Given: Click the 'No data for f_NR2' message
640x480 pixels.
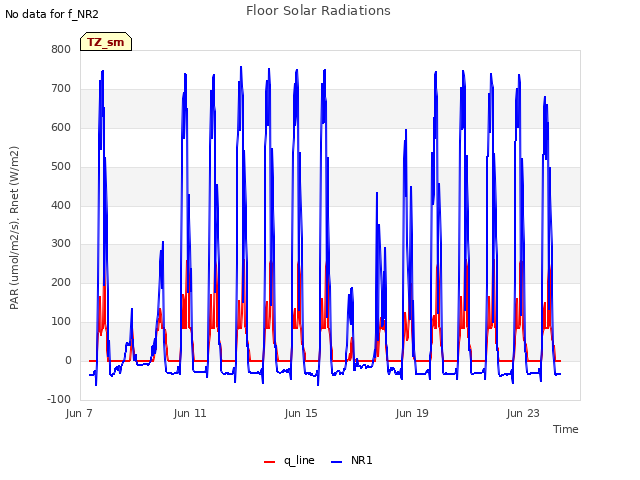Looking at the screenshot, I should pos(52,15).
